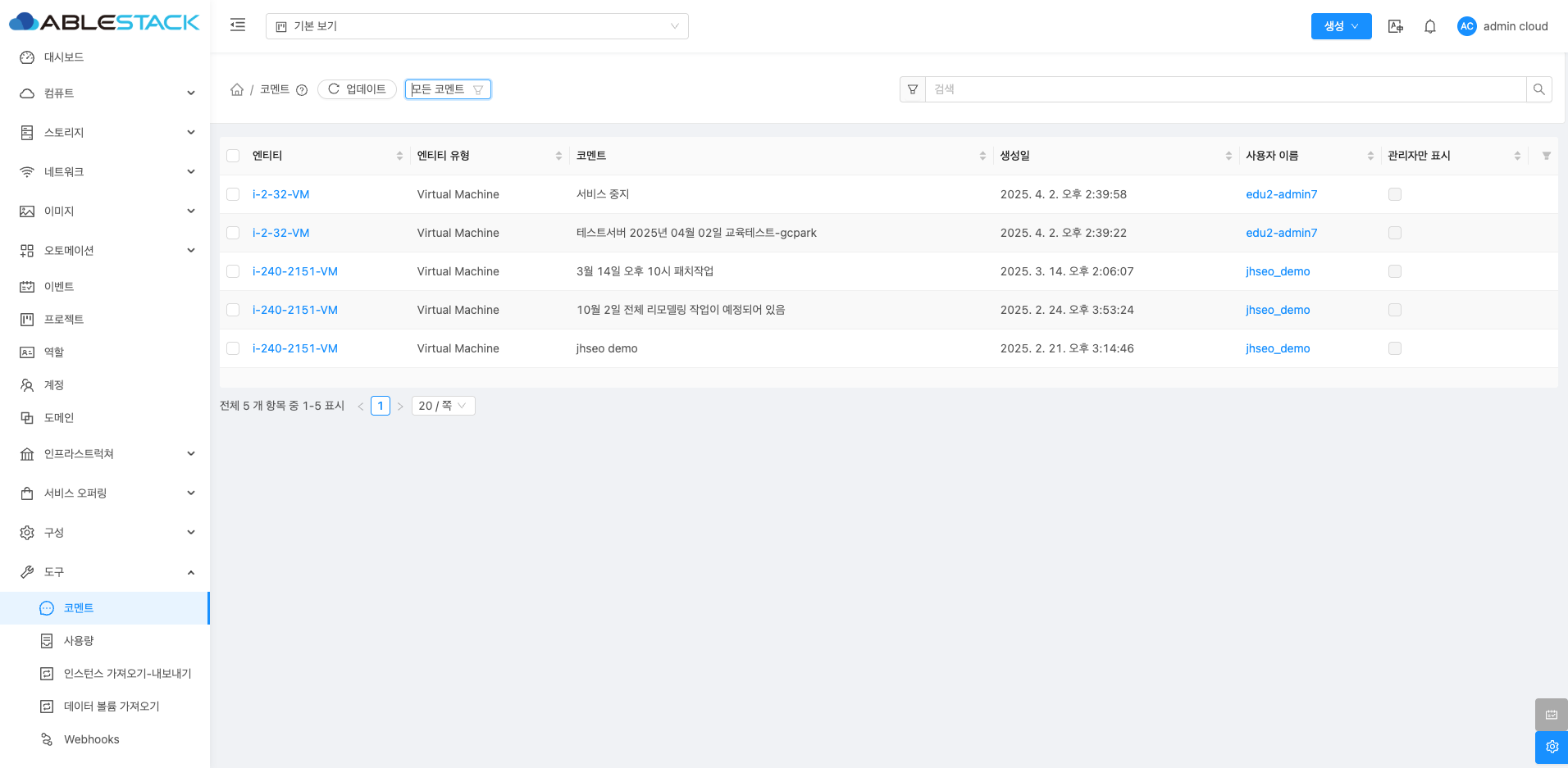
Task: Toggle 관리자만 표시 for jhseo demo row
Action: (1394, 348)
